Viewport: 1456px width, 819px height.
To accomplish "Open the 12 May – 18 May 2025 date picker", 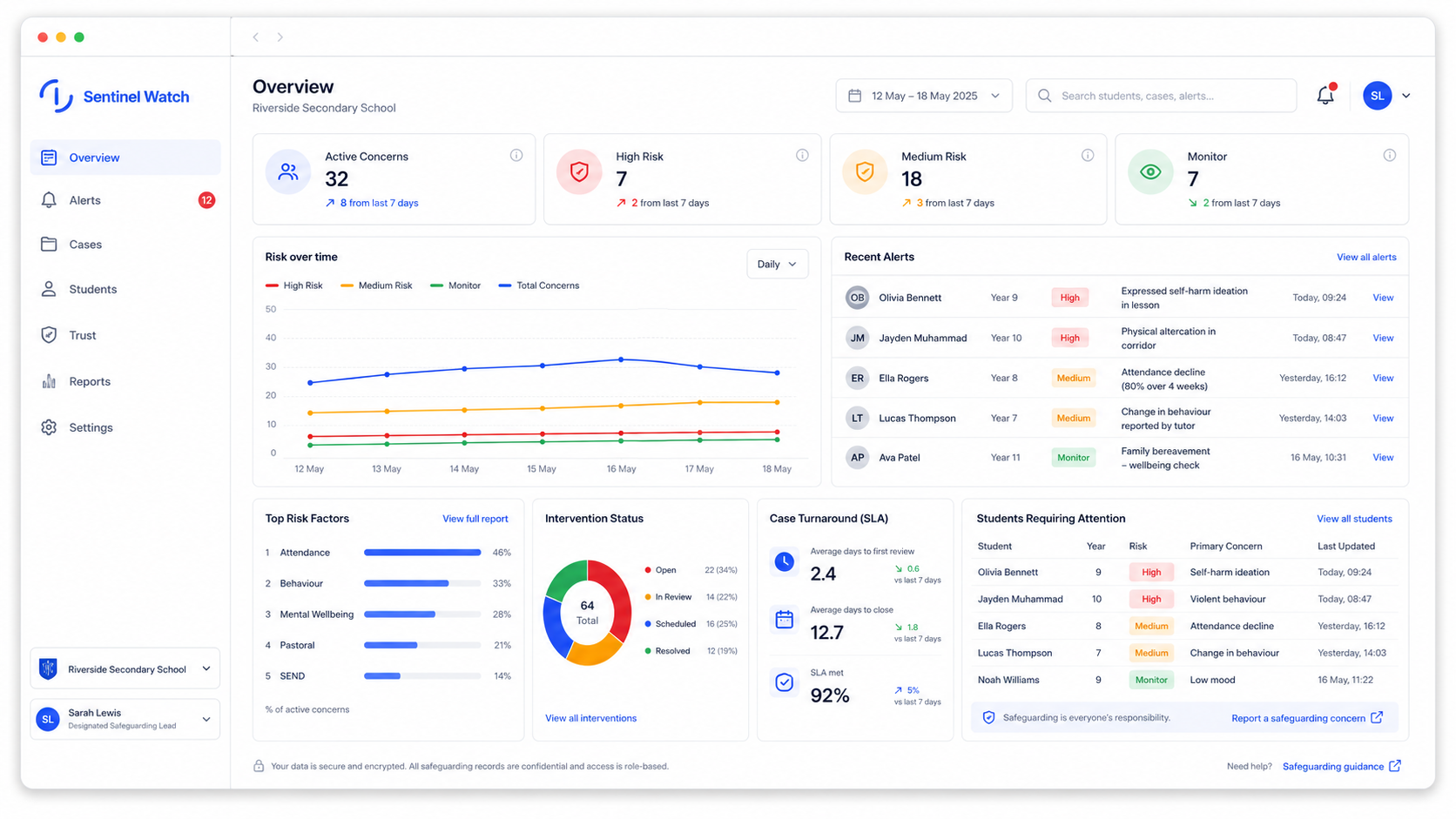I will click(x=924, y=96).
